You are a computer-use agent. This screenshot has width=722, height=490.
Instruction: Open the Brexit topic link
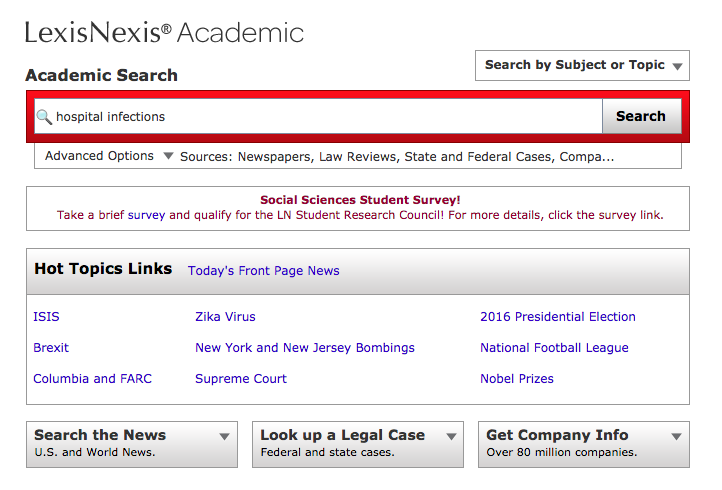pyautogui.click(x=51, y=348)
